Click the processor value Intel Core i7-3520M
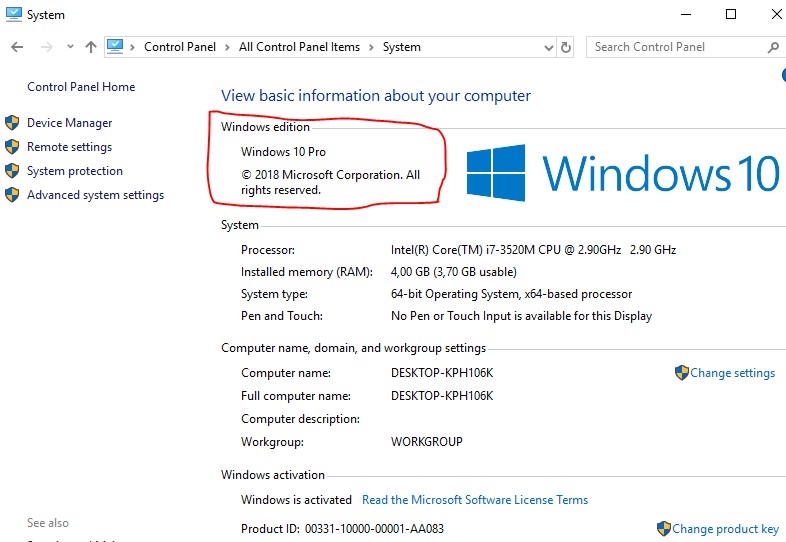Screen dimensions: 786x542 [x=533, y=250]
